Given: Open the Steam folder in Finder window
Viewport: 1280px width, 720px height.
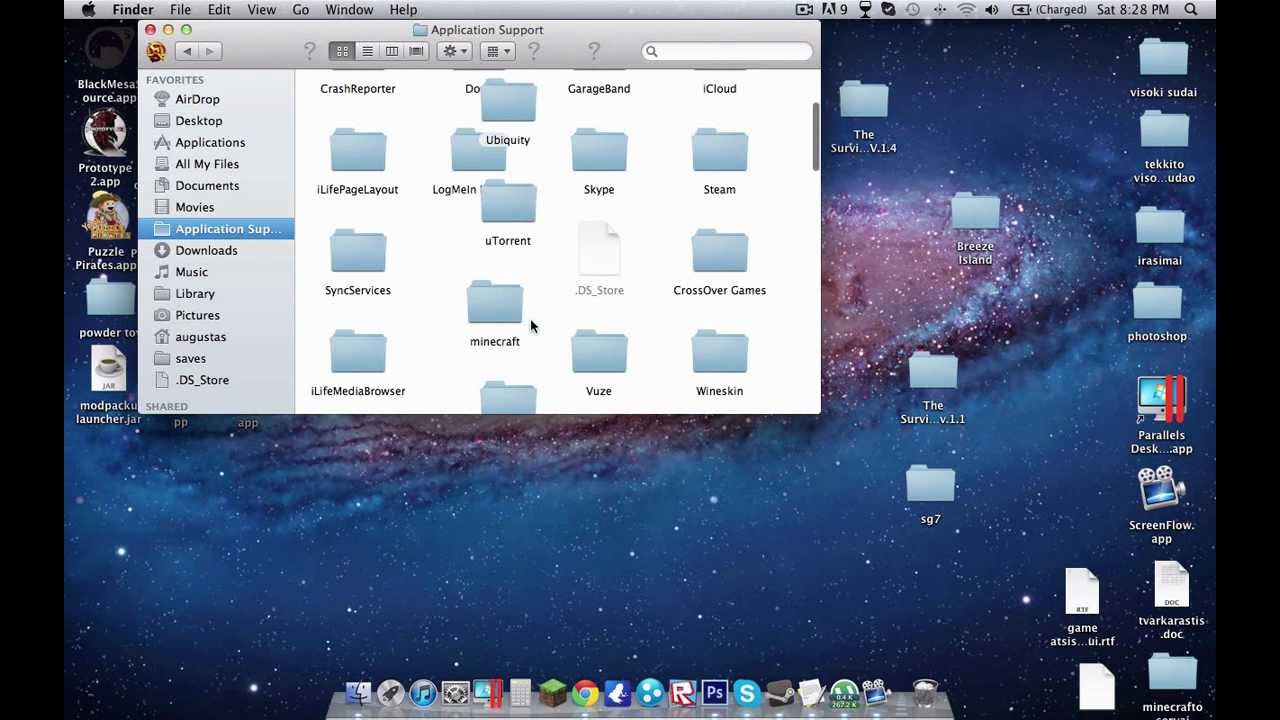Looking at the screenshot, I should click(719, 151).
